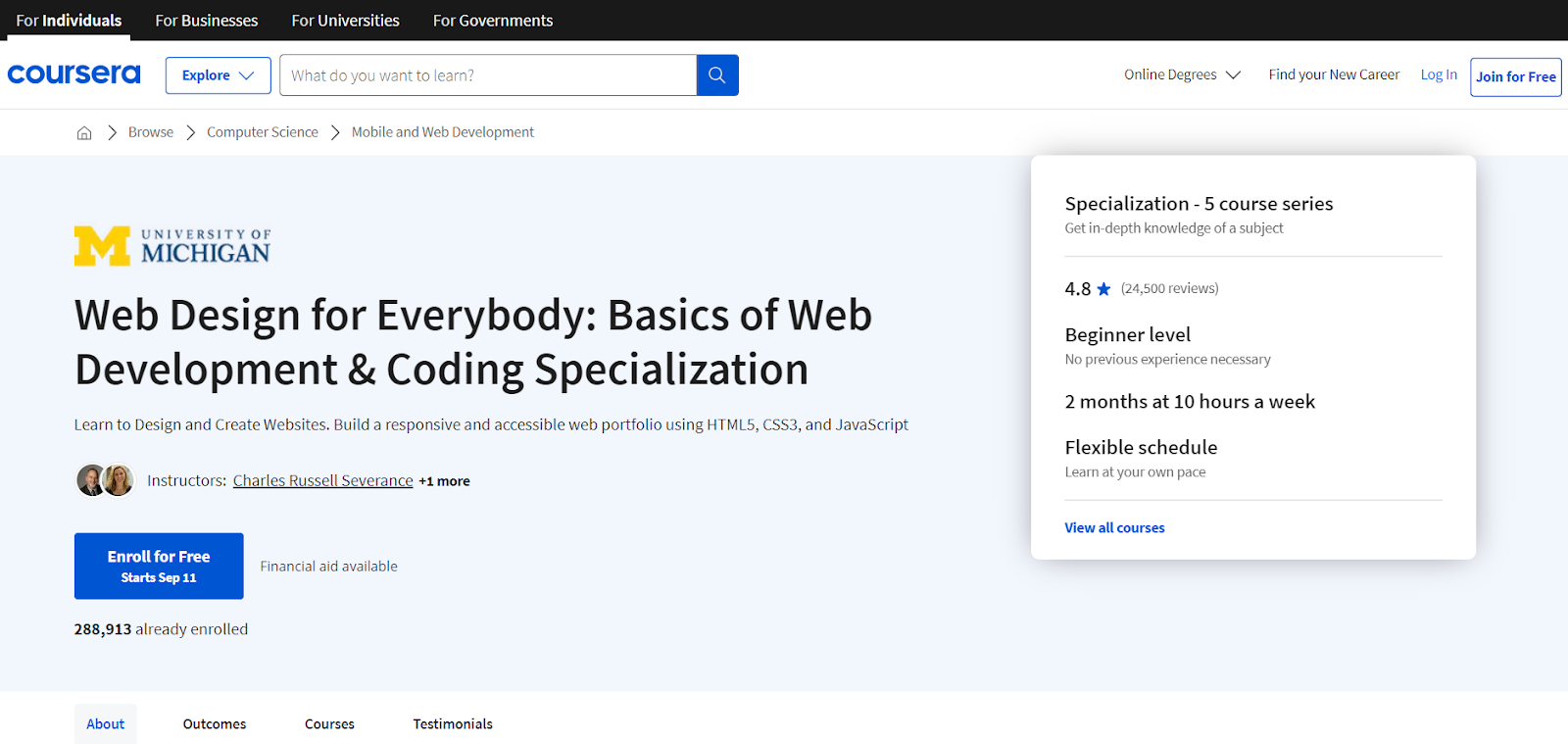This screenshot has width=1568, height=744.
Task: Click the Learn to Design and Create Websites description
Action: [491, 424]
